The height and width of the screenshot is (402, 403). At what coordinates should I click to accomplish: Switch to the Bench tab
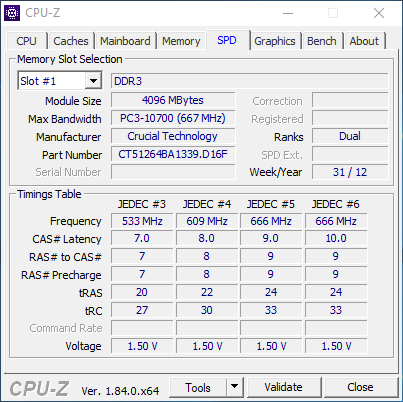click(x=322, y=41)
